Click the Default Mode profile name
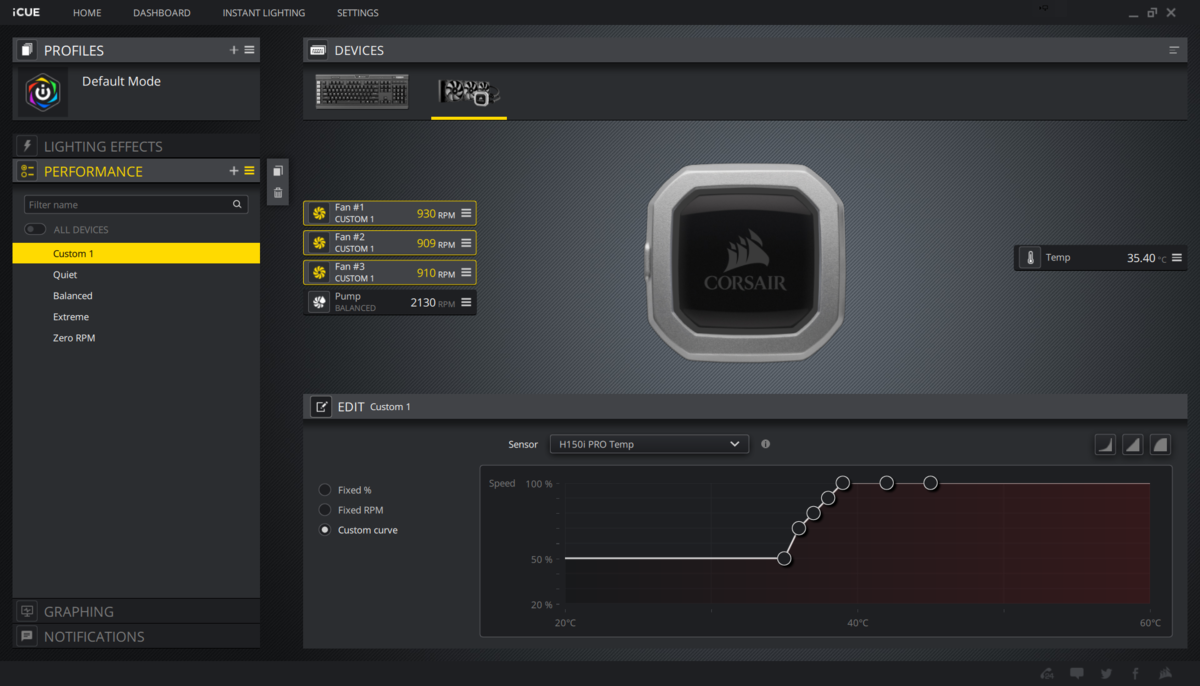This screenshot has width=1200, height=686. [x=121, y=81]
